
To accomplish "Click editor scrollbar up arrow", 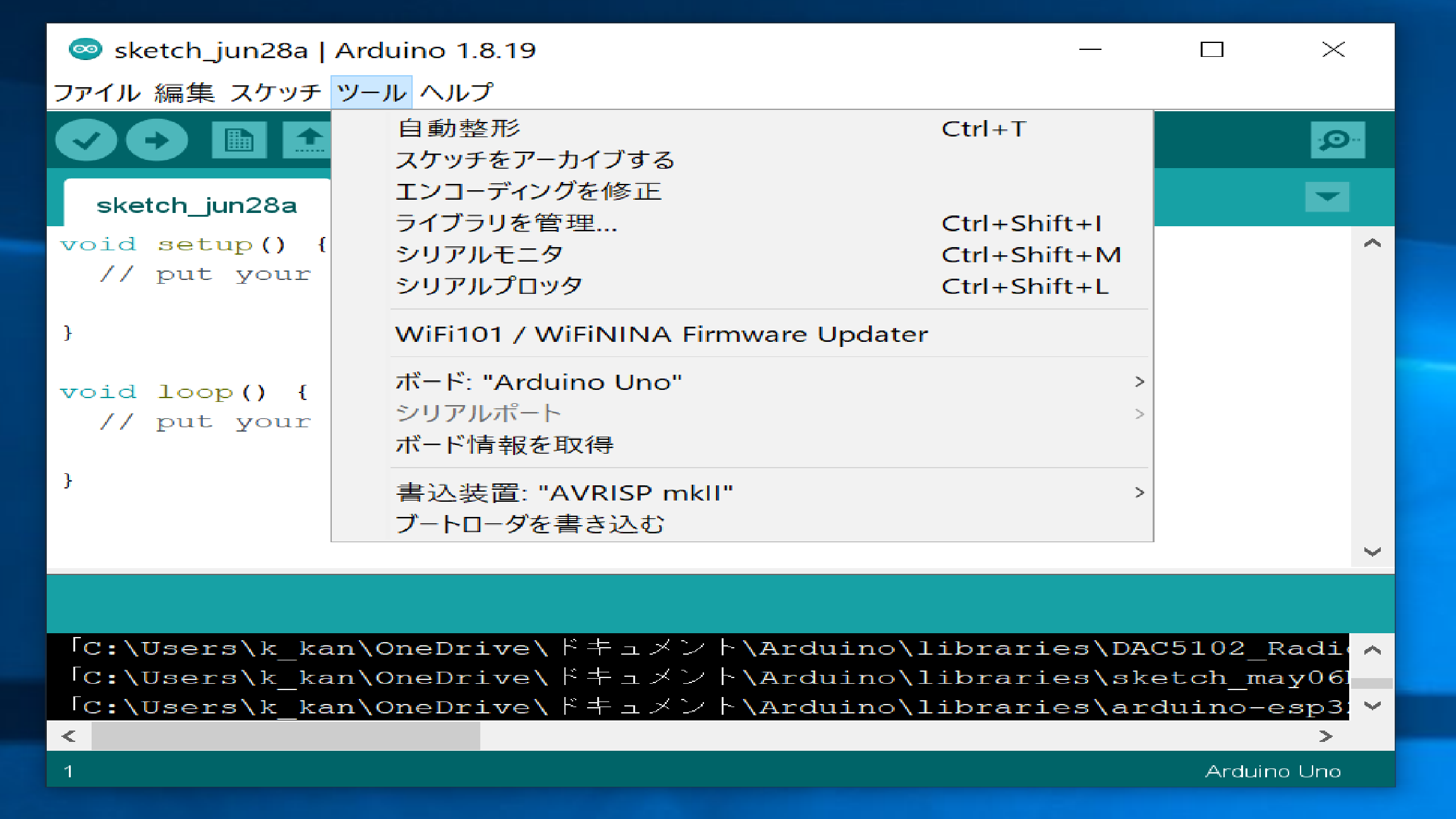I will click(x=1372, y=243).
